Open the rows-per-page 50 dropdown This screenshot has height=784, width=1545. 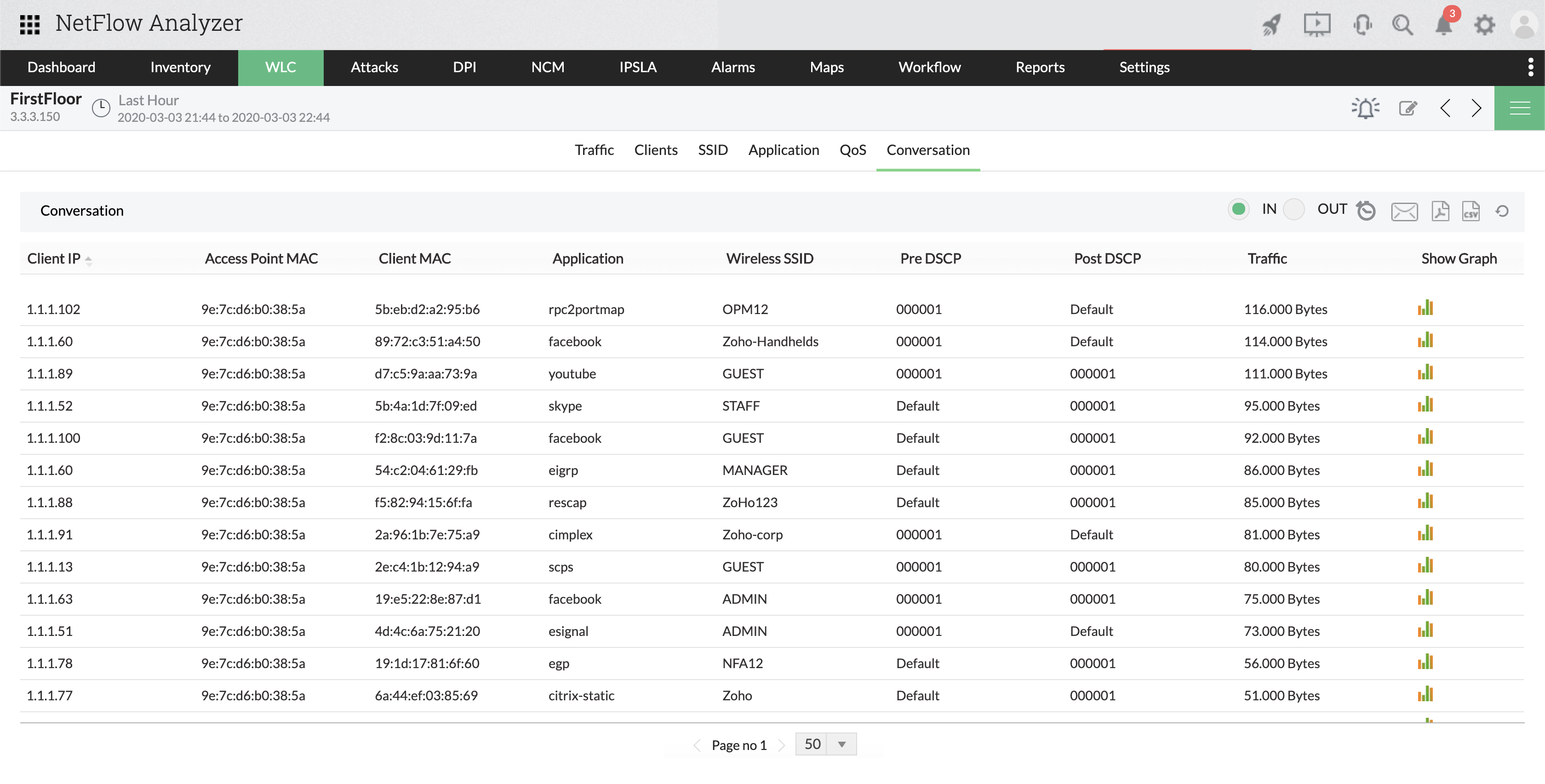click(x=841, y=744)
